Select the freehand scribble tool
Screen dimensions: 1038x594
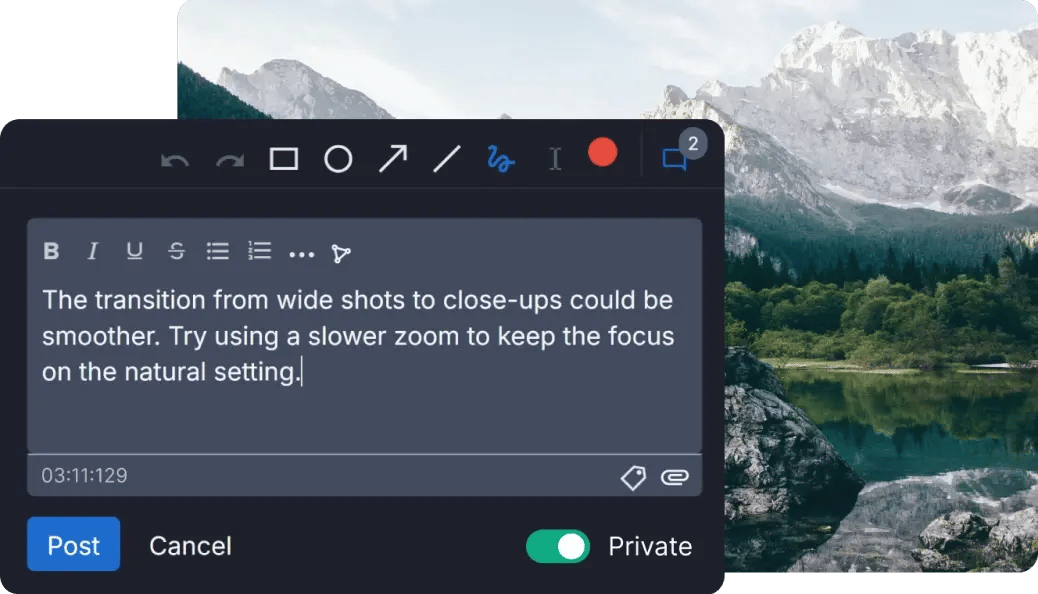point(500,159)
